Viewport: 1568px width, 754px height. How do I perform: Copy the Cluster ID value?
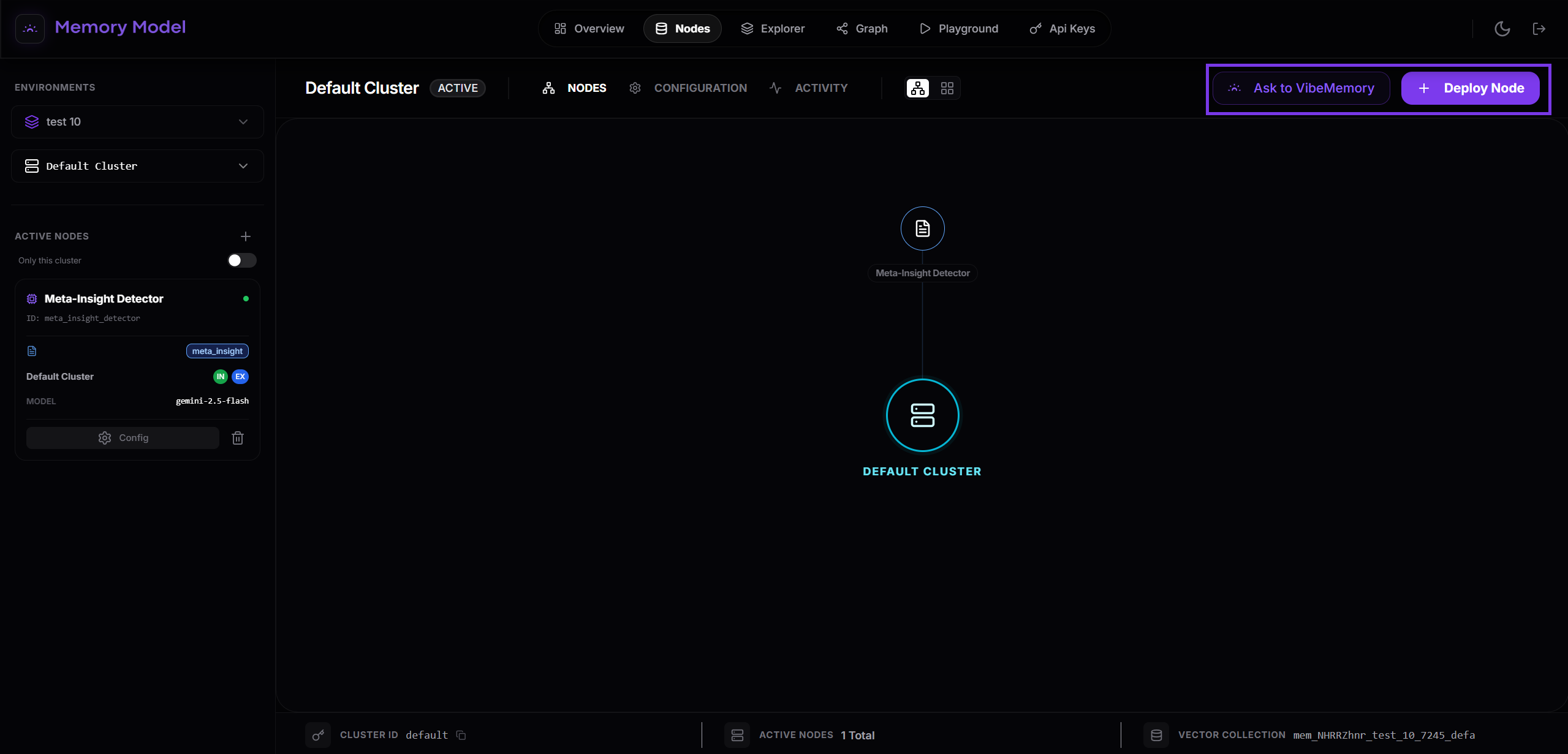pyautogui.click(x=461, y=734)
